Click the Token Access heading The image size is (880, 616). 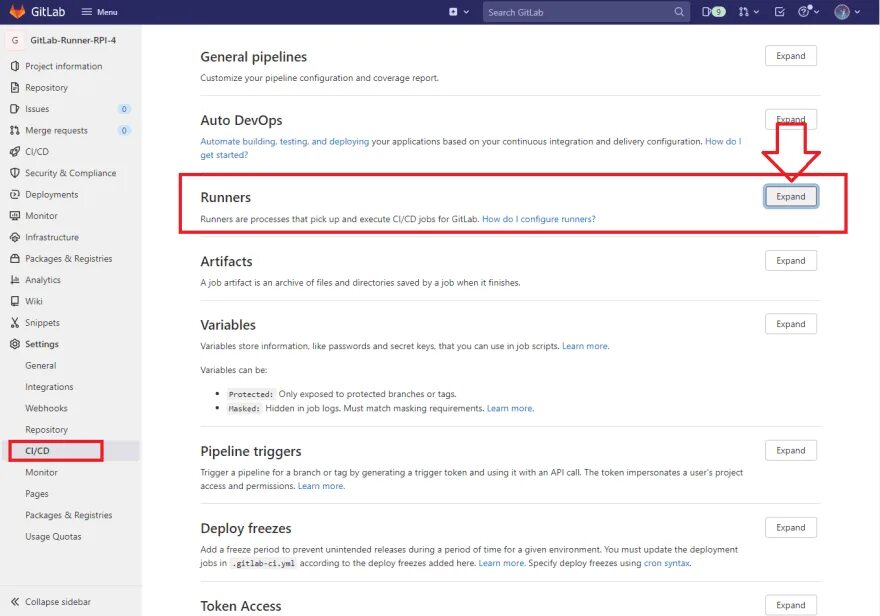click(x=241, y=606)
